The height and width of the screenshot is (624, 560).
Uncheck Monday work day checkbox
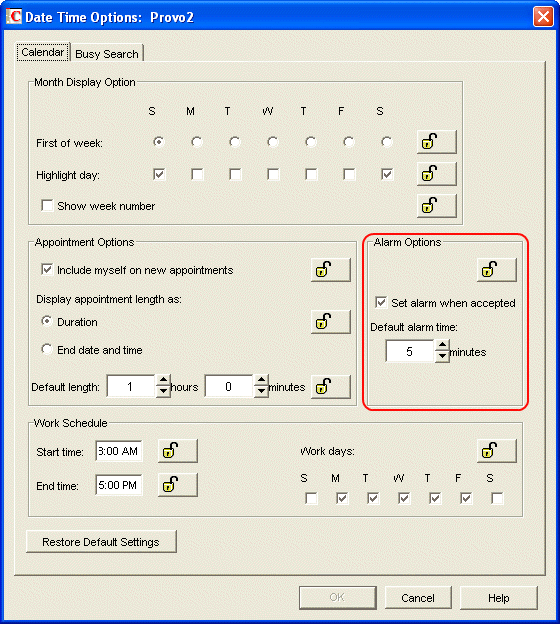342,498
